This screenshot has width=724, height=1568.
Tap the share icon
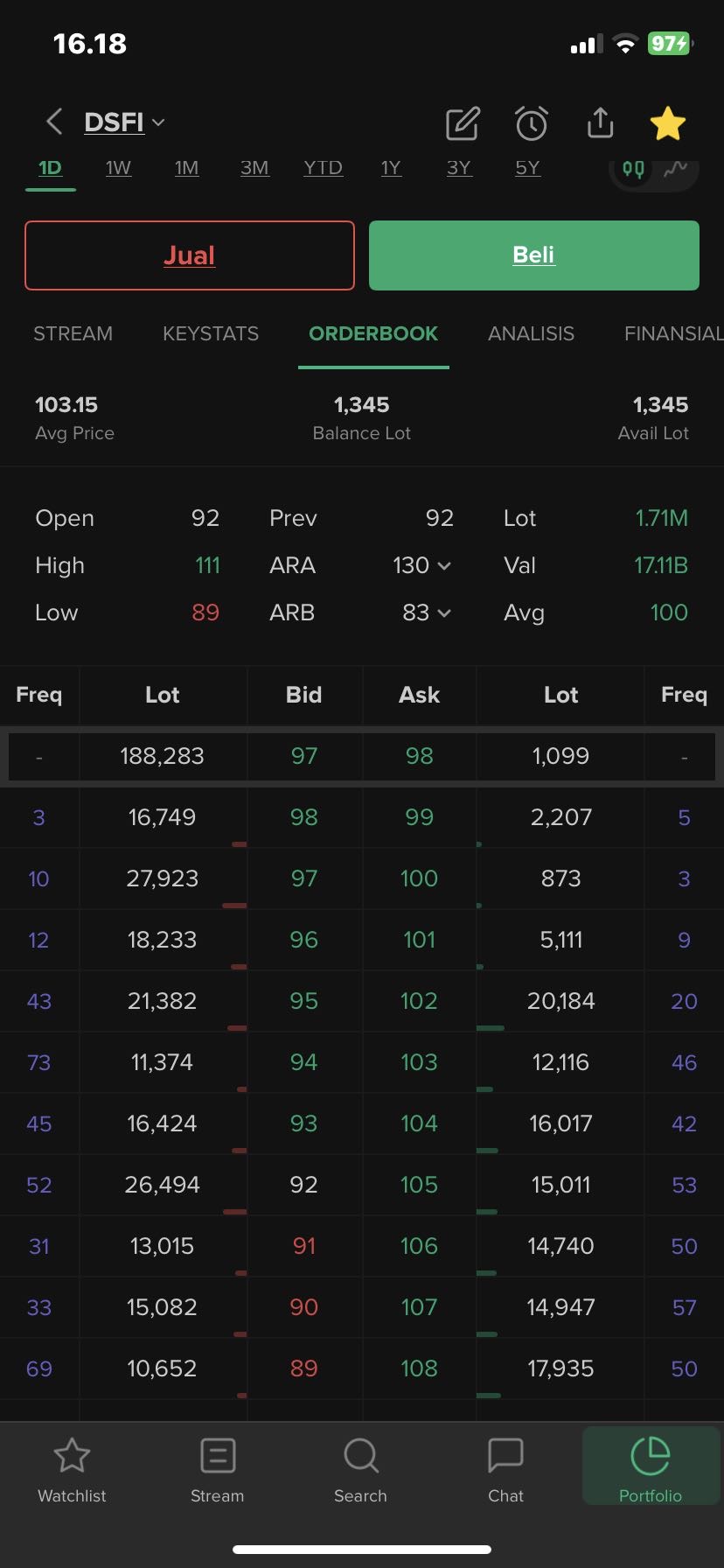click(x=600, y=123)
